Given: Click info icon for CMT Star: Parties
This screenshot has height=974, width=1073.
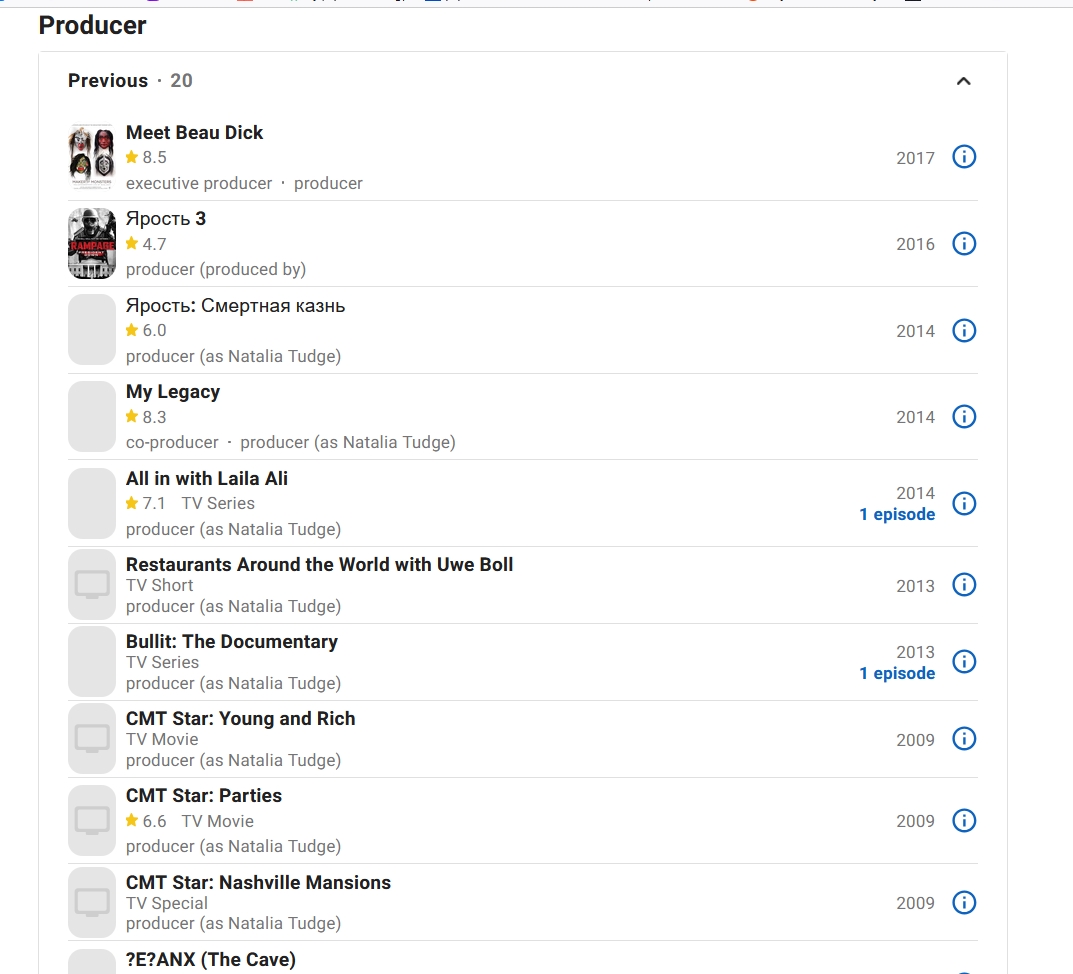Looking at the screenshot, I should coord(964,821).
